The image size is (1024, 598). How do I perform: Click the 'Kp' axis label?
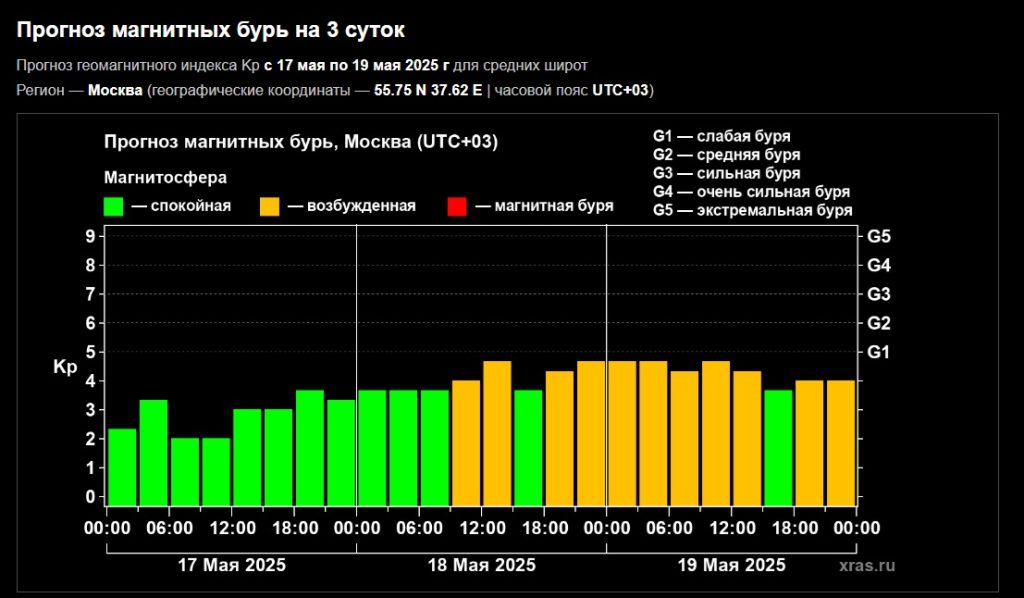click(65, 367)
